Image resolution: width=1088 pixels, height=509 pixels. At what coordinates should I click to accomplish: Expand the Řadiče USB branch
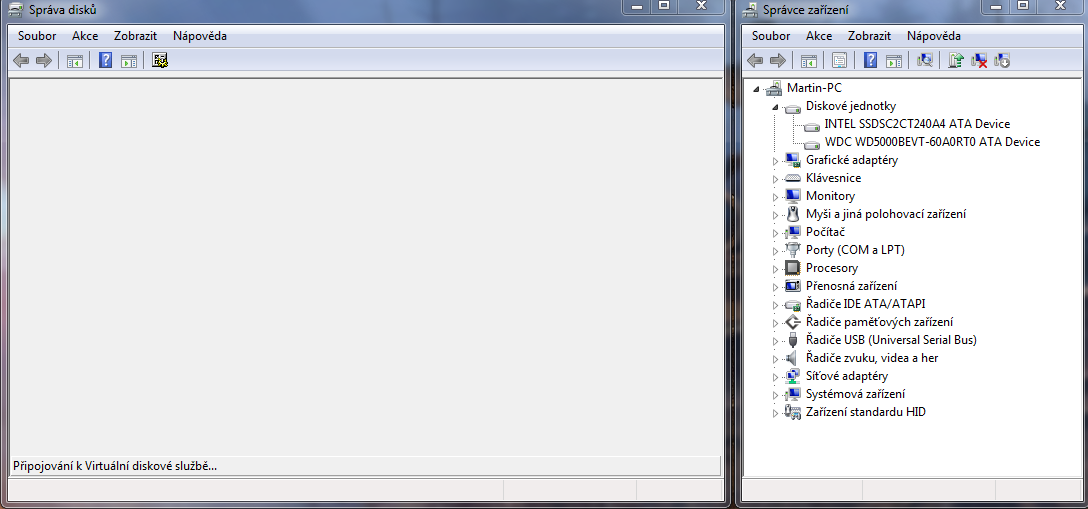coord(776,340)
